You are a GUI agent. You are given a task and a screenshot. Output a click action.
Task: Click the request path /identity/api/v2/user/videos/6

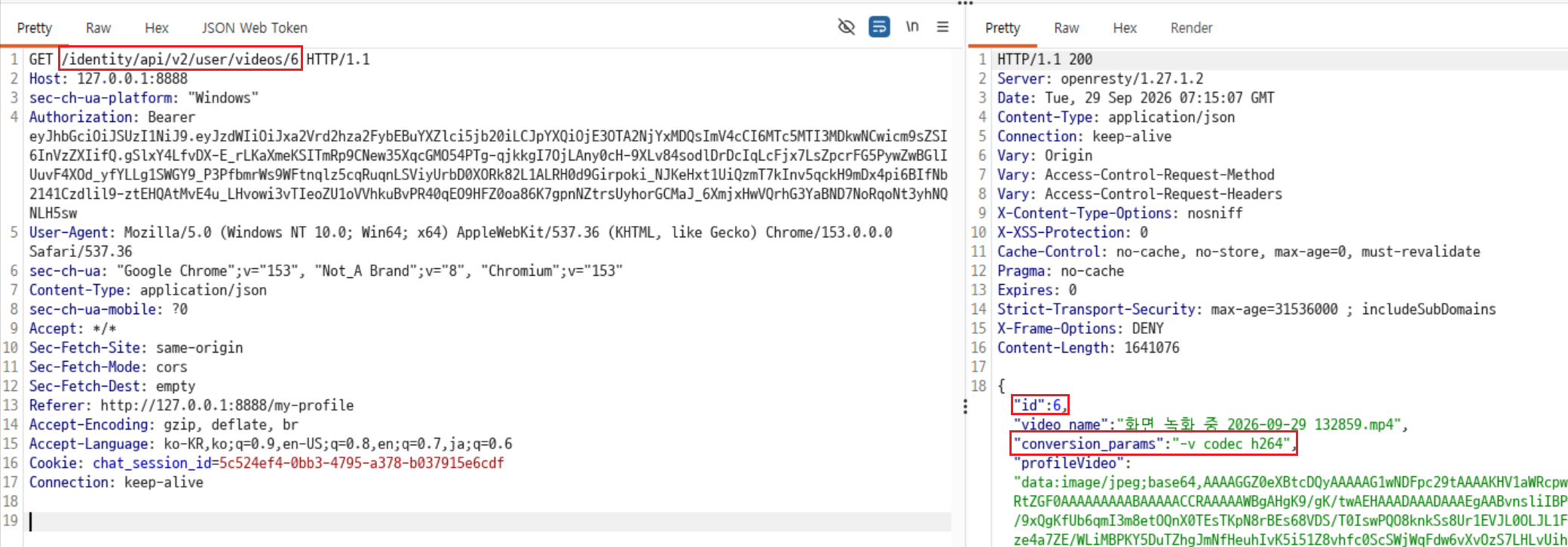[x=180, y=59]
